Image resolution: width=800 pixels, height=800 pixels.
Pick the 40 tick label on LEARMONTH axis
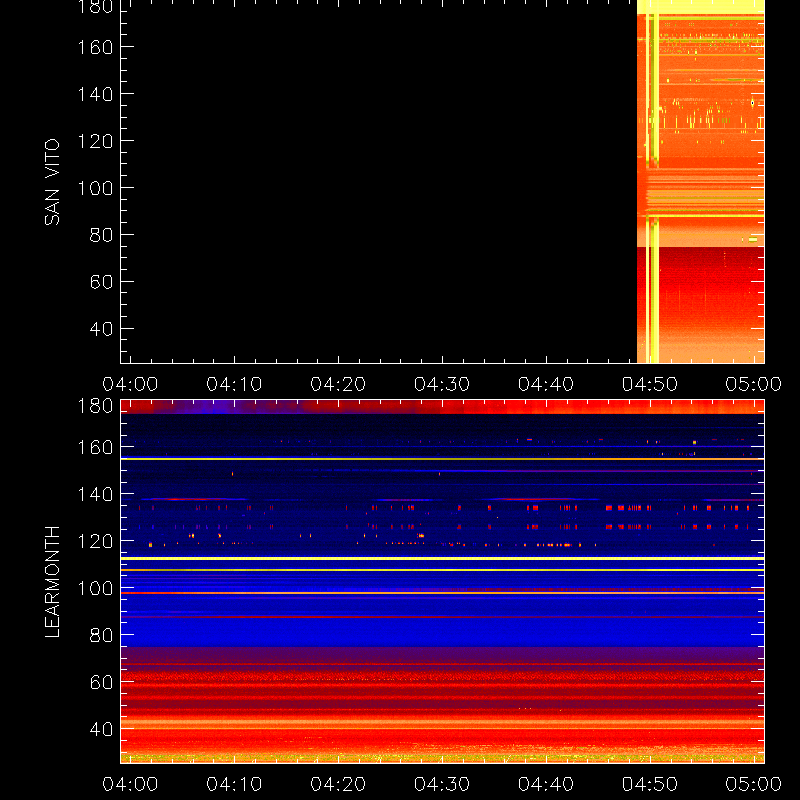click(x=101, y=729)
